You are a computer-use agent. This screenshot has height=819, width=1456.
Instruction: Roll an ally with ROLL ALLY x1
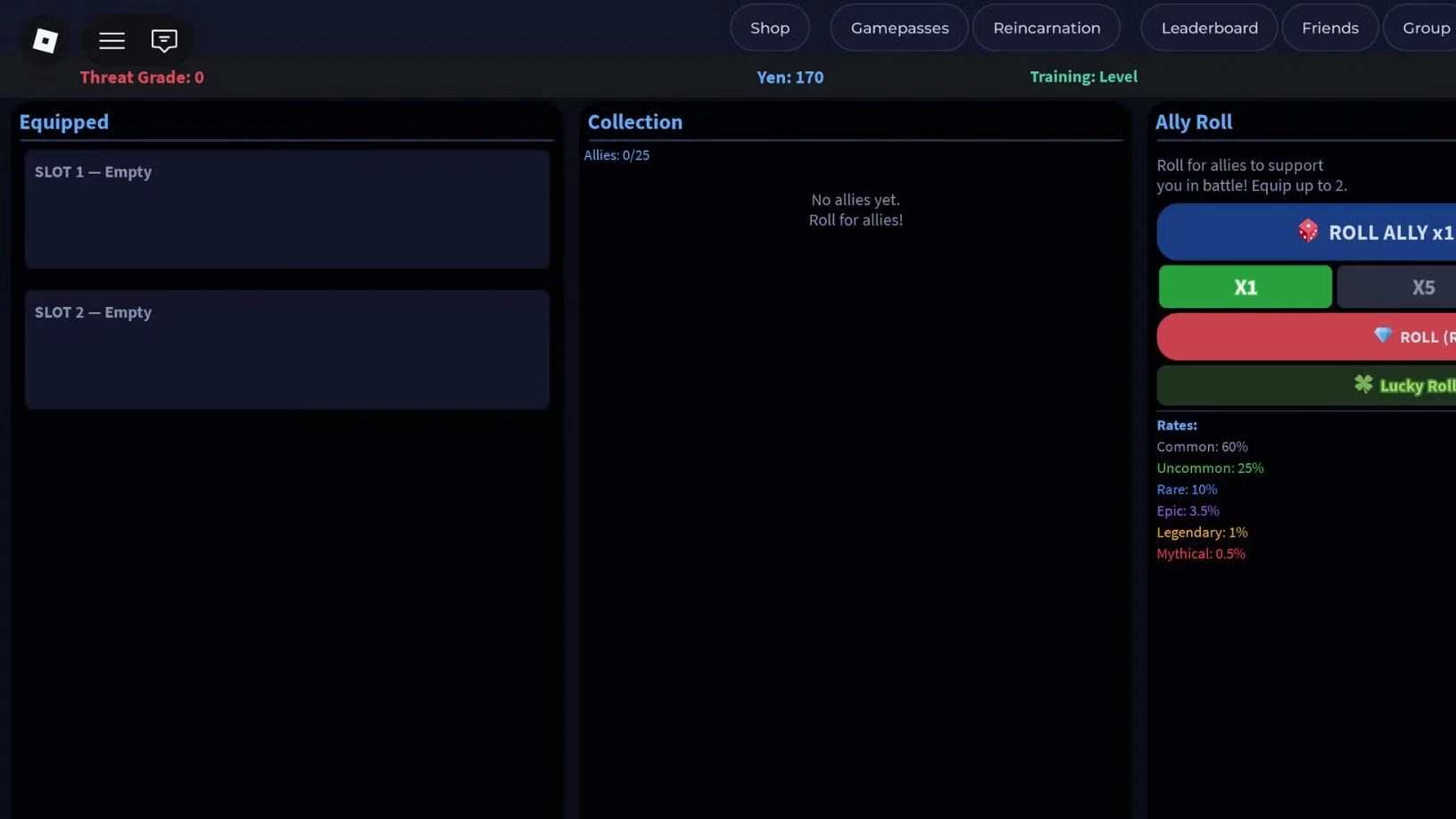1307,232
